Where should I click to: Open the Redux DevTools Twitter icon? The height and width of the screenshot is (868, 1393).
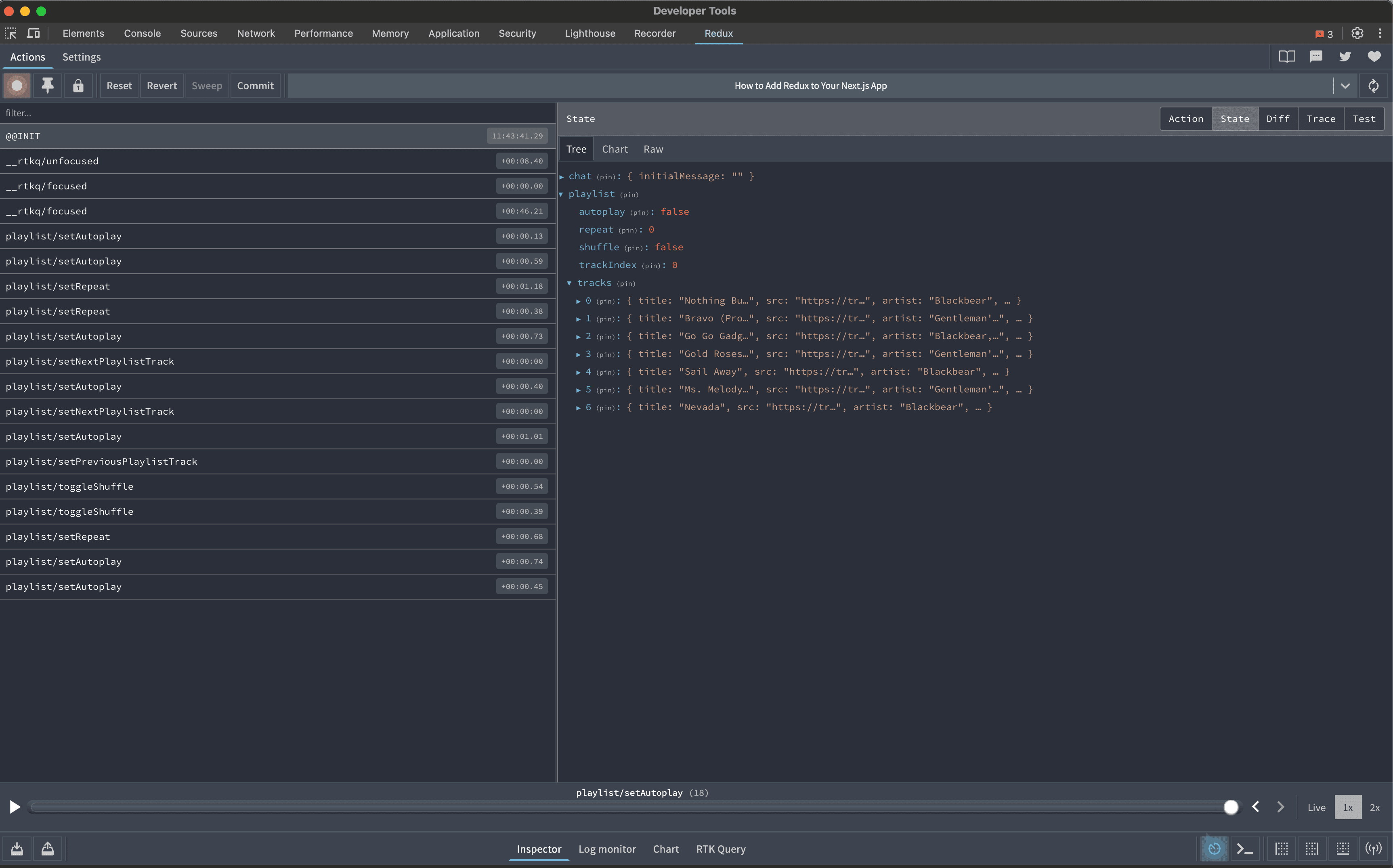[1345, 56]
